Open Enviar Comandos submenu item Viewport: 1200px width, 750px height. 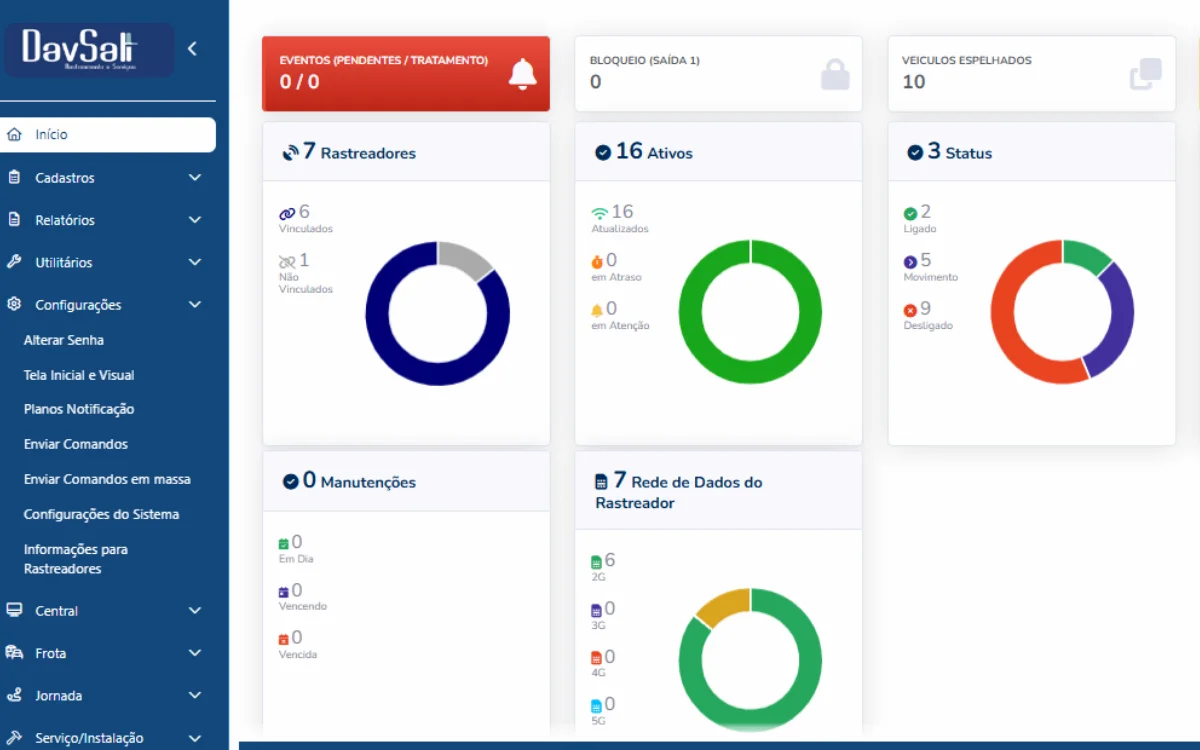pyautogui.click(x=76, y=444)
